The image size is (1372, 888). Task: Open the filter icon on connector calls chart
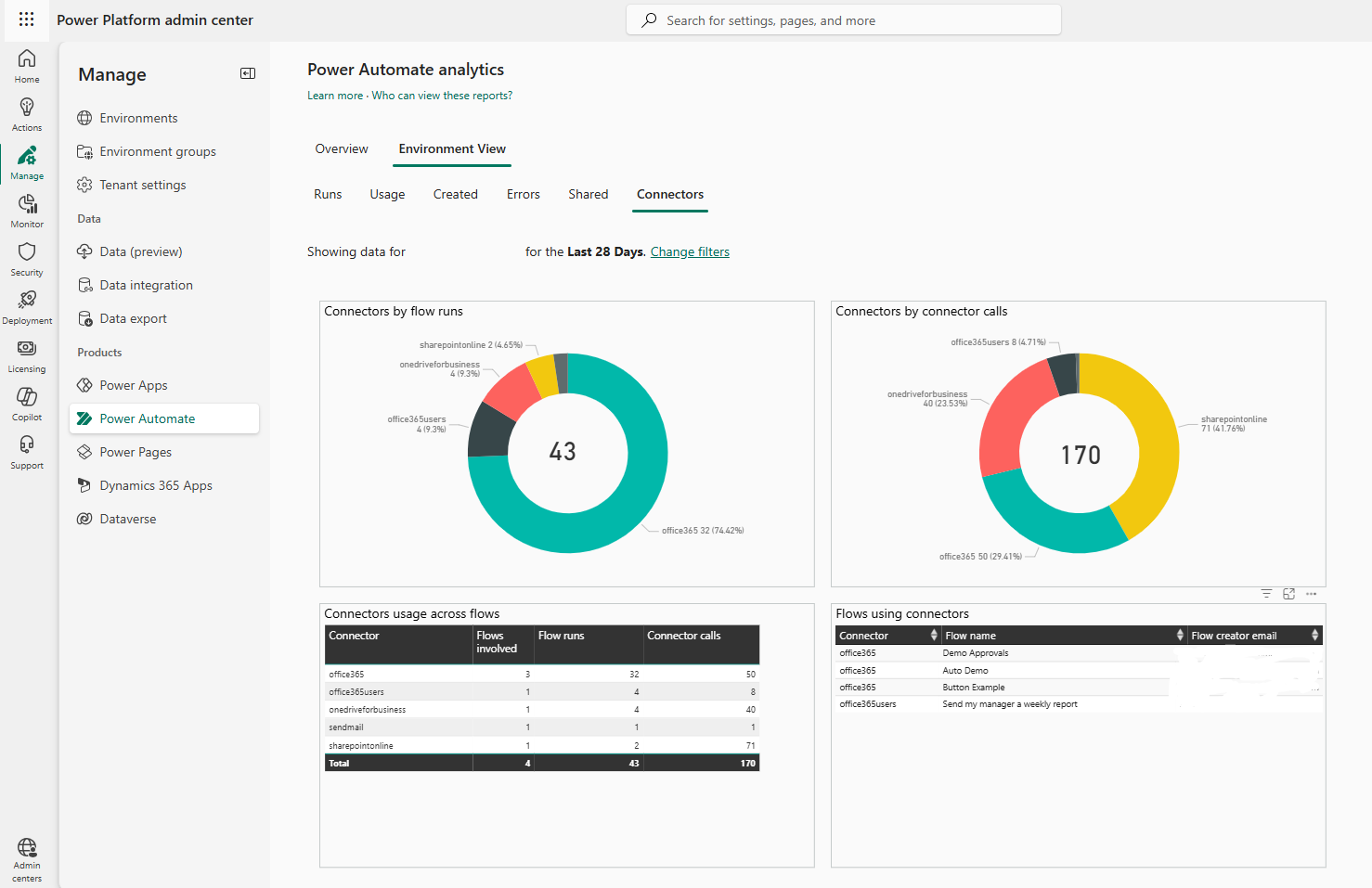tap(1266, 593)
